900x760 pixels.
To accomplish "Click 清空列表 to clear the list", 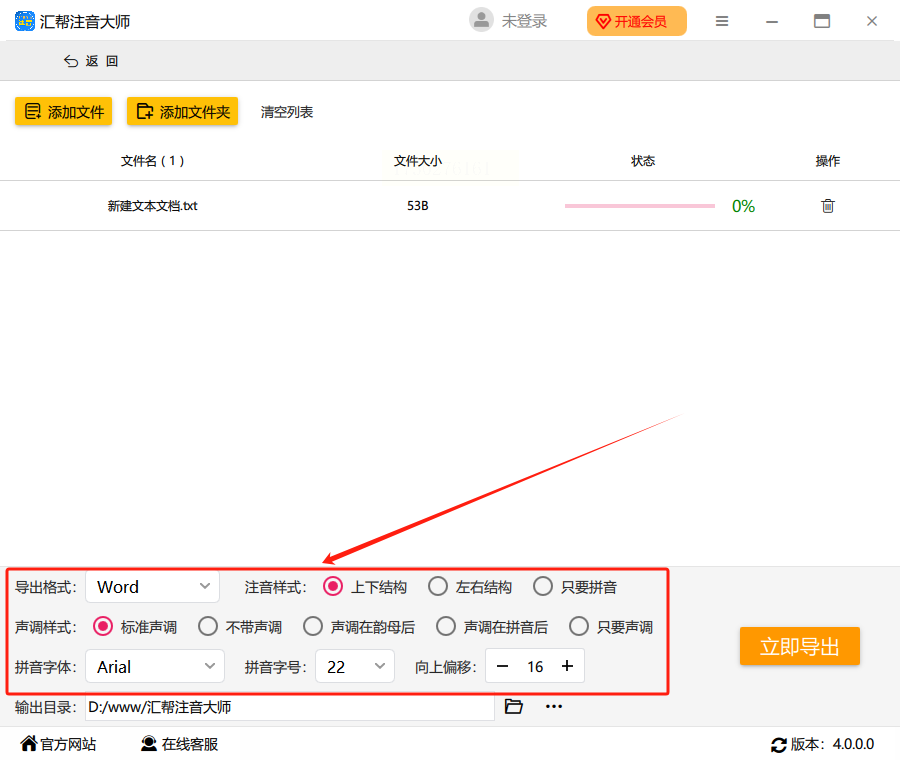I will (x=287, y=112).
